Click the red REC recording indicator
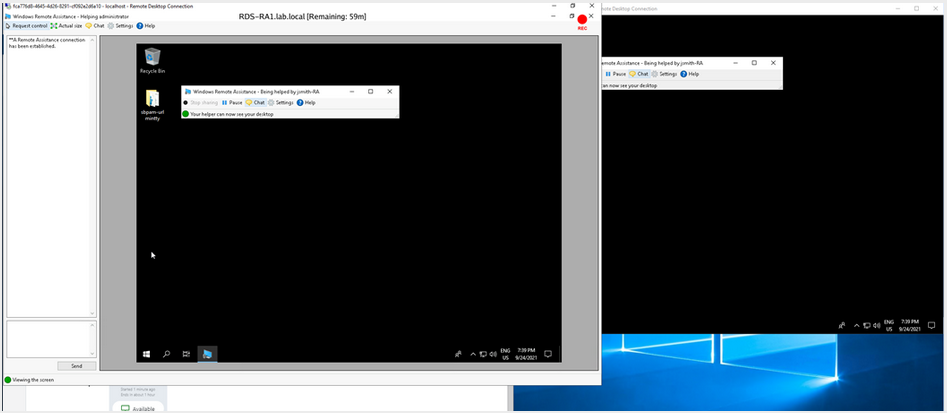The width and height of the screenshot is (947, 413). point(582,20)
